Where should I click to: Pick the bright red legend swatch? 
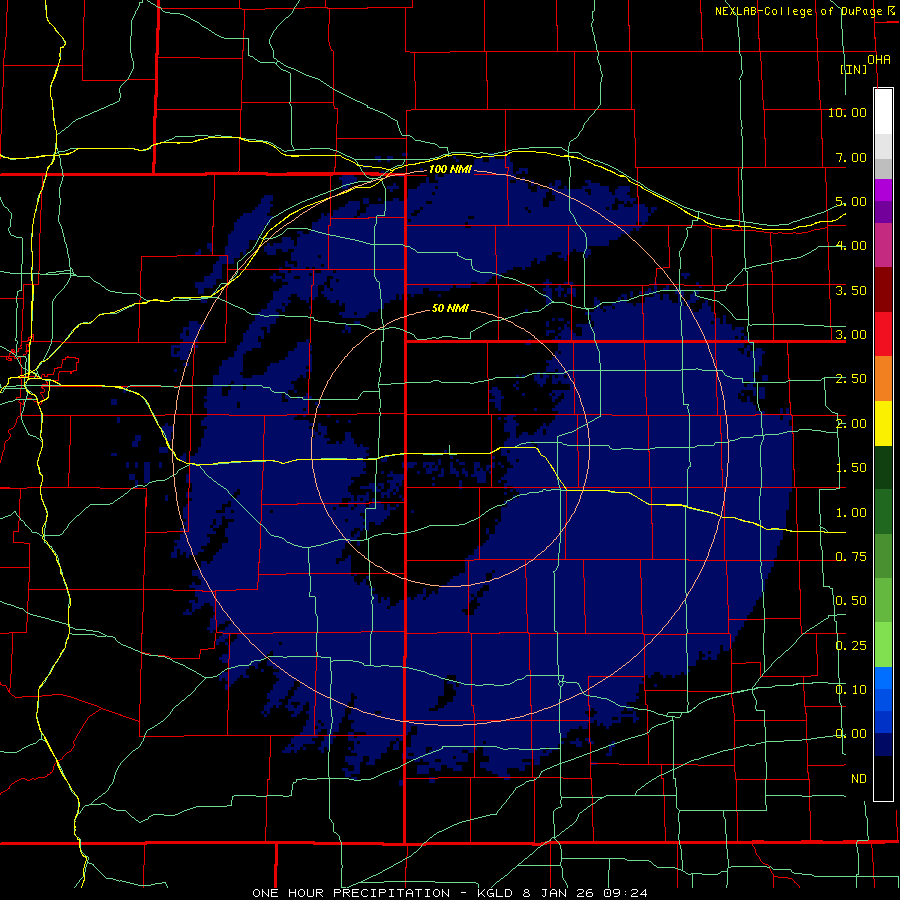click(883, 335)
